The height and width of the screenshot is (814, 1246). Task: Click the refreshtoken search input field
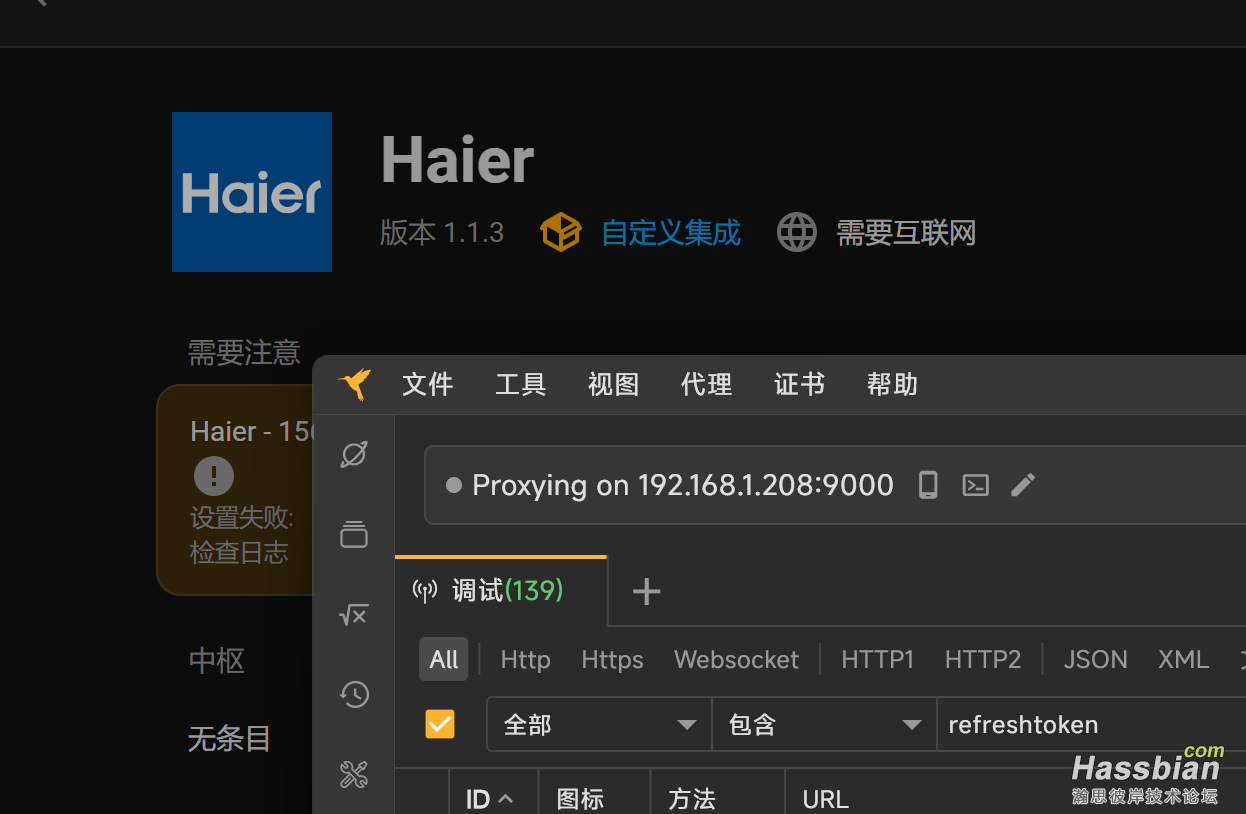pos(1091,724)
